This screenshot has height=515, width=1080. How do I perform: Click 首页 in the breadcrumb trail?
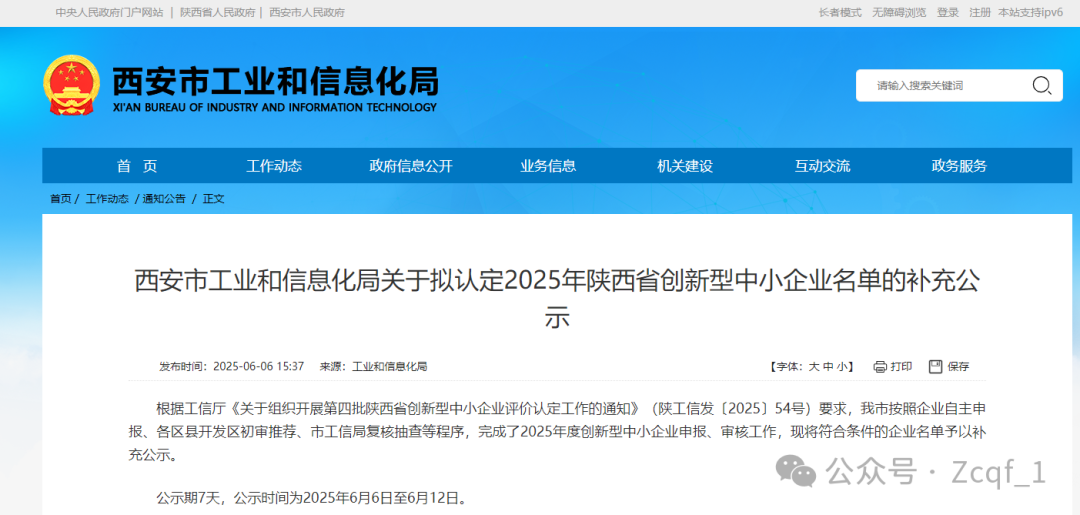[x=60, y=199]
